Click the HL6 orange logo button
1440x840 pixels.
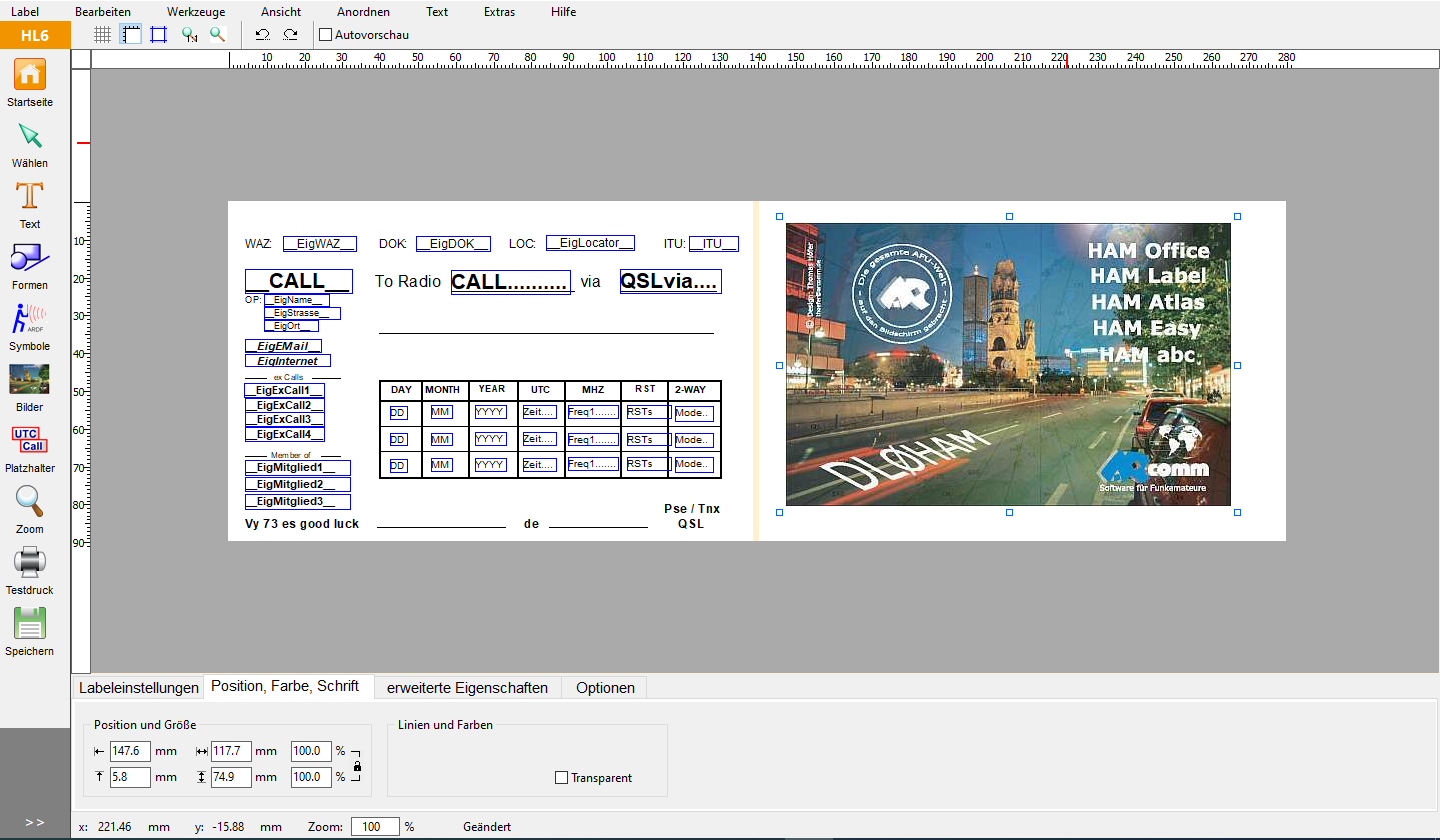(x=35, y=35)
